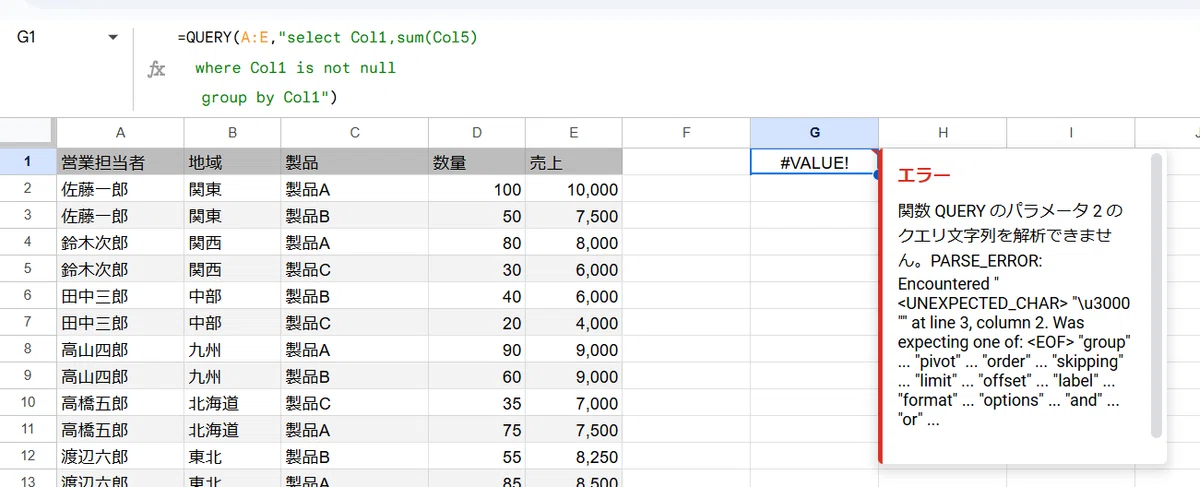Select column A header

120,132
